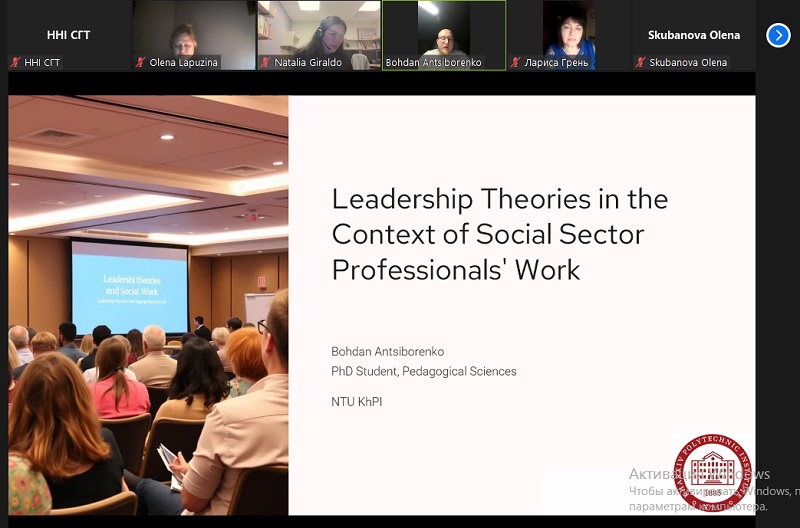This screenshot has width=800, height=528.
Task: Click muted microphone icon beside Natalia Giraldo
Action: tap(265, 62)
